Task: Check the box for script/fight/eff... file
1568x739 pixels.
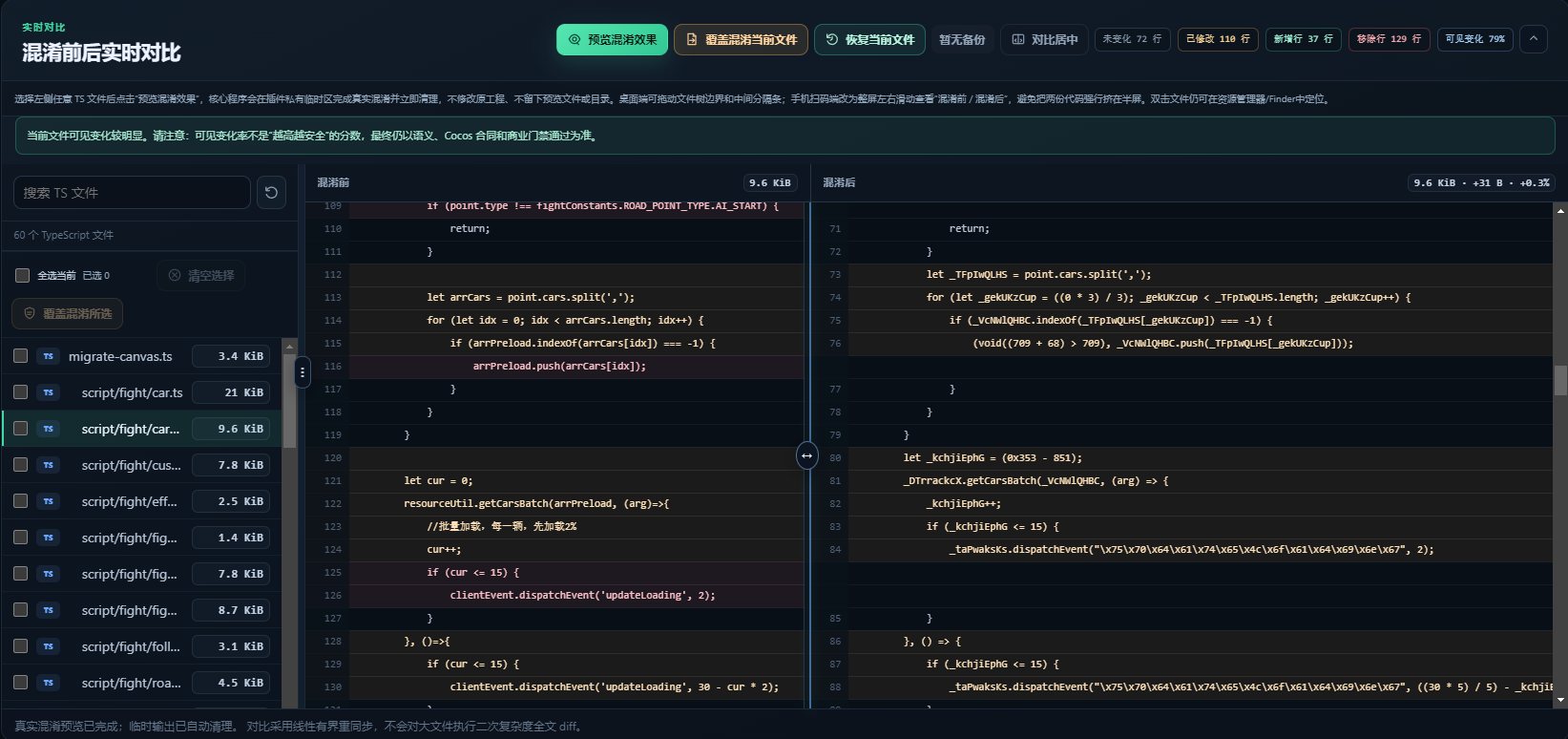Action: click(21, 501)
